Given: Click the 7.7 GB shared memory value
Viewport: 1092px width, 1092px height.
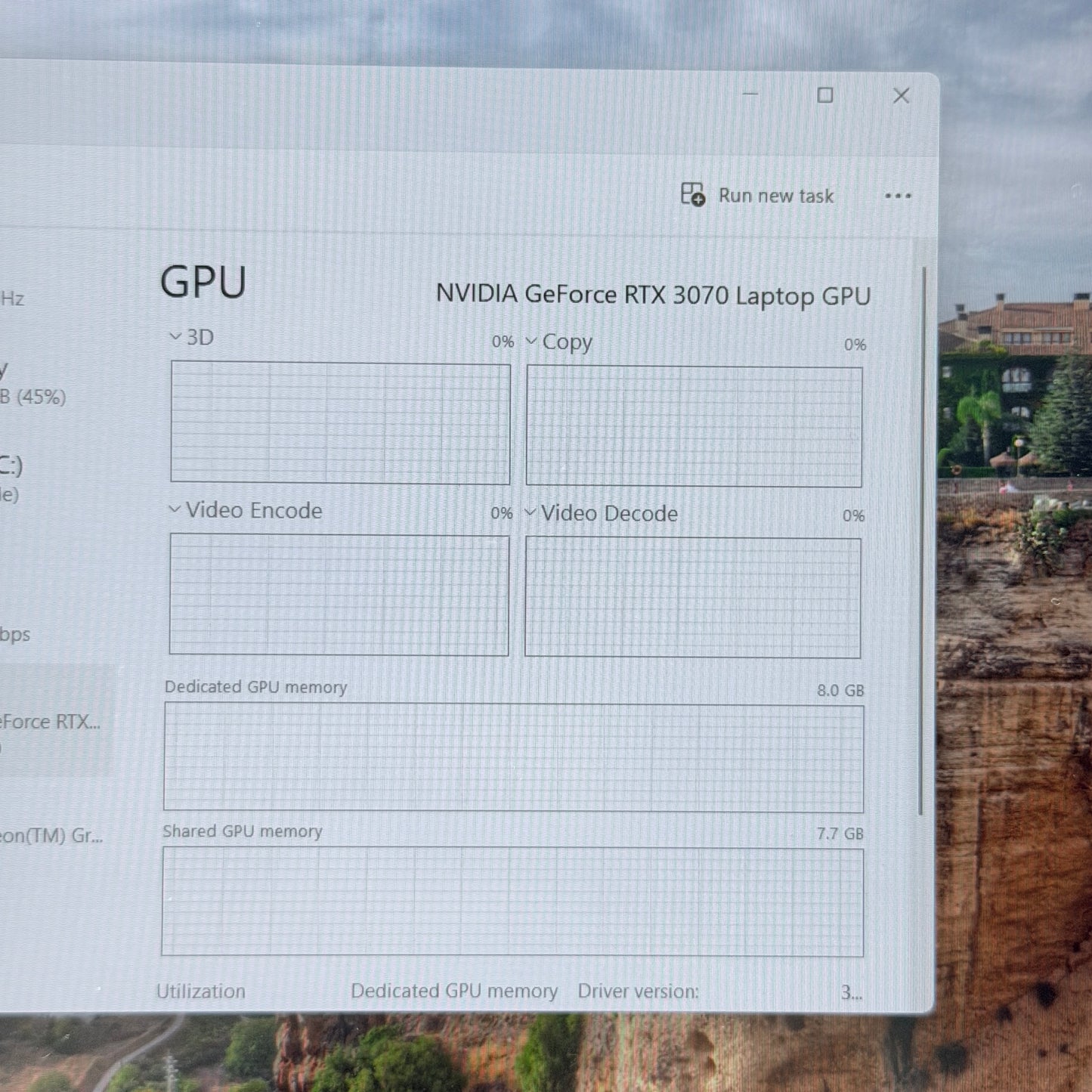Looking at the screenshot, I should point(840,834).
